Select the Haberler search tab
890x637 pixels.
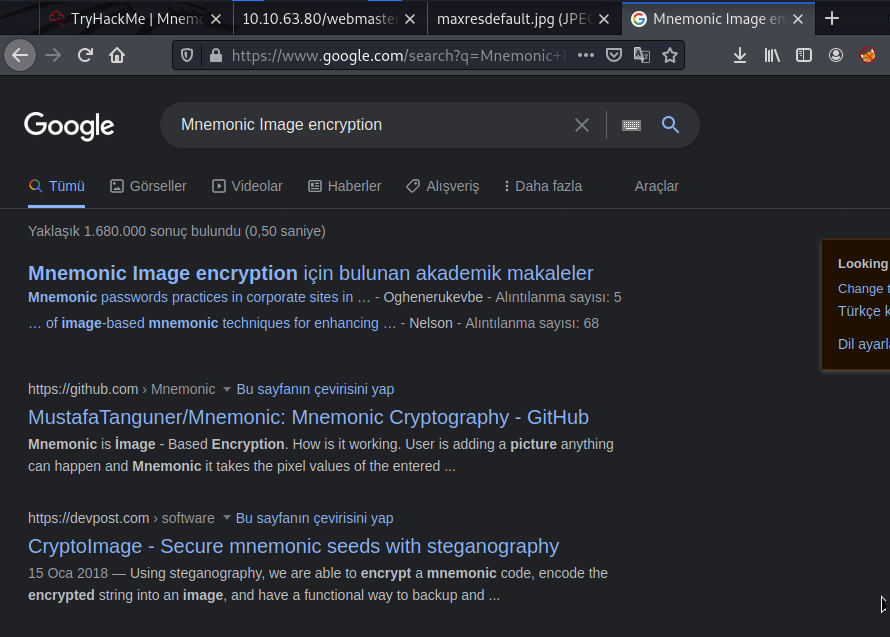point(345,186)
